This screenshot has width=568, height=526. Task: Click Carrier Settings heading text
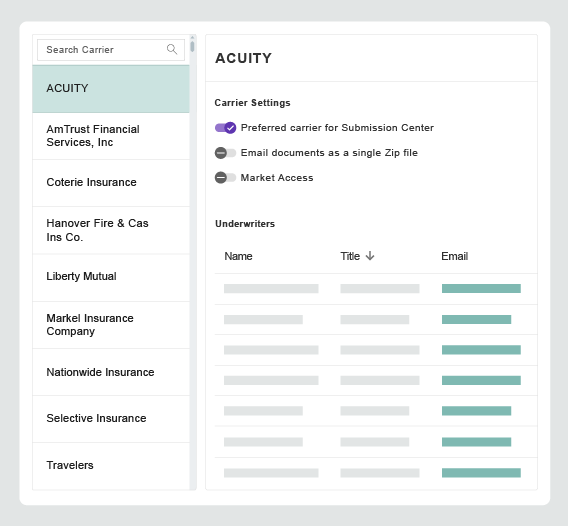click(252, 103)
